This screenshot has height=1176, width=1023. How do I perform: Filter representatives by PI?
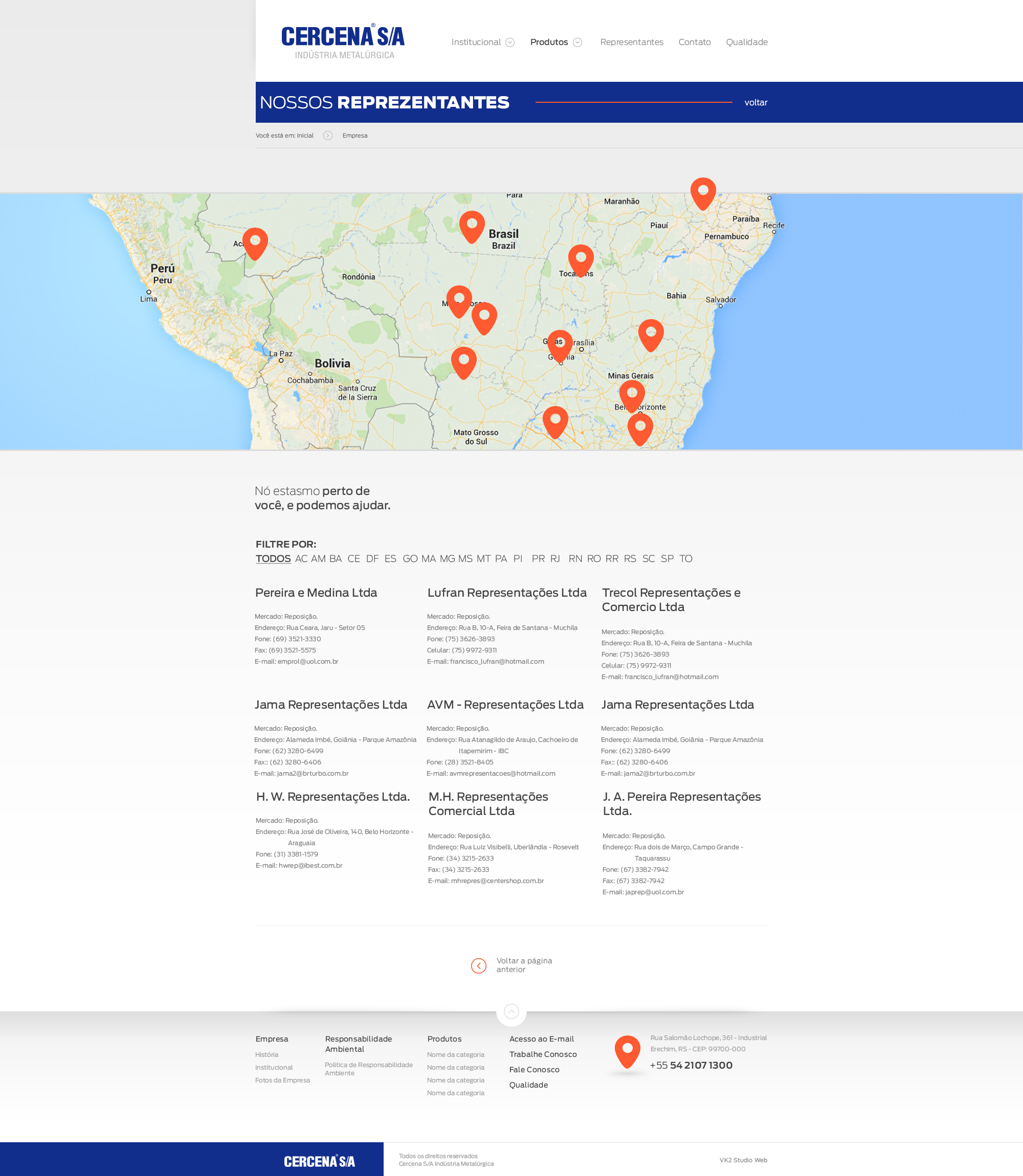(x=518, y=559)
